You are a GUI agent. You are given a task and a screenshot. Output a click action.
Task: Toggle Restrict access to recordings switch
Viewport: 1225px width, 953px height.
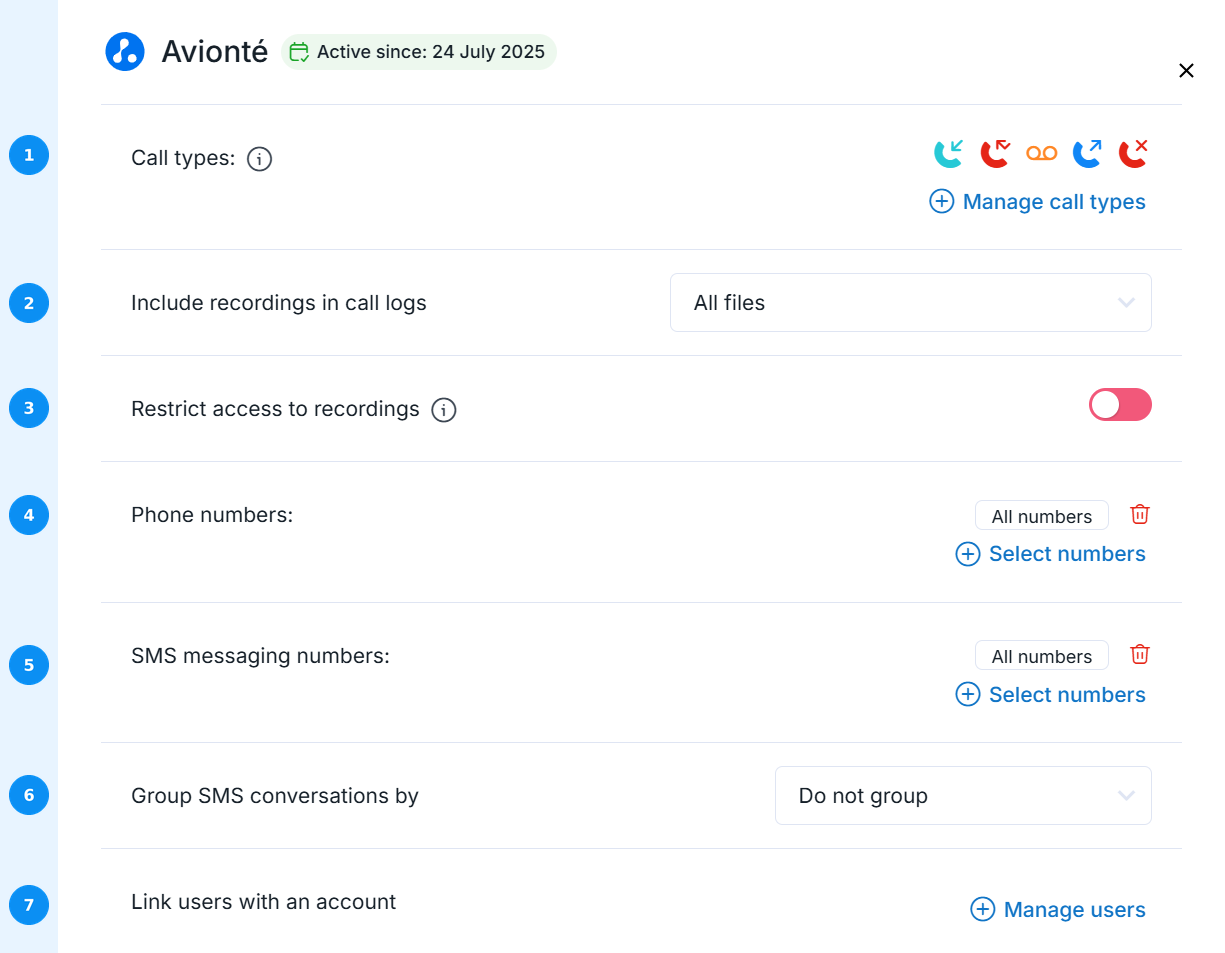click(x=1120, y=405)
